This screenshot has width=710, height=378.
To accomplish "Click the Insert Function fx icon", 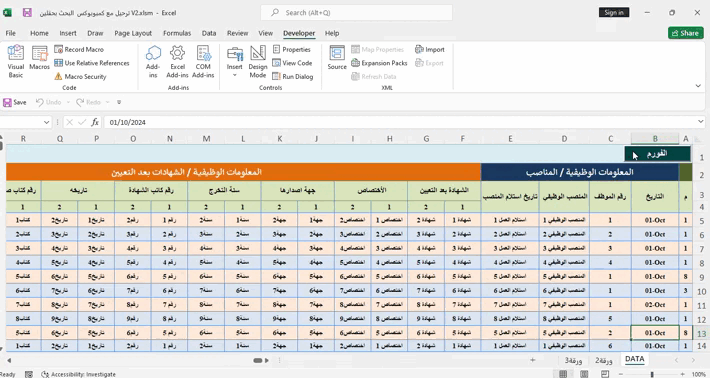I will [95, 122].
